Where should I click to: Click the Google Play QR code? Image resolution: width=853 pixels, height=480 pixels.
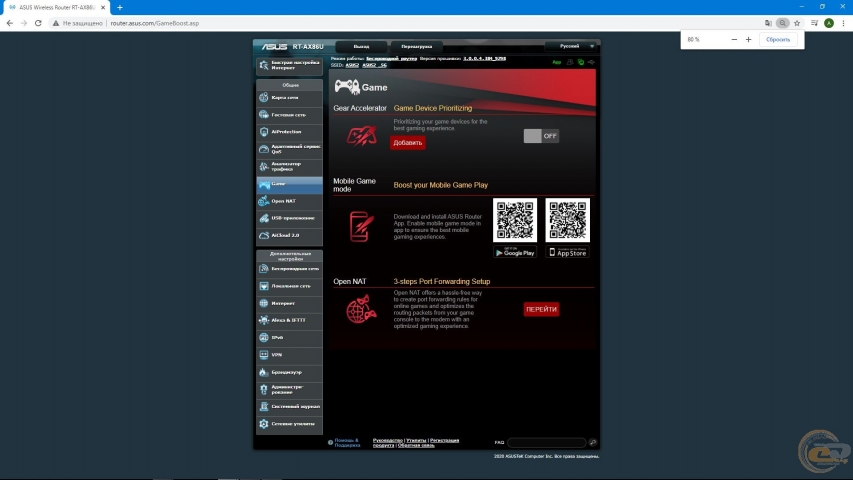pos(515,220)
